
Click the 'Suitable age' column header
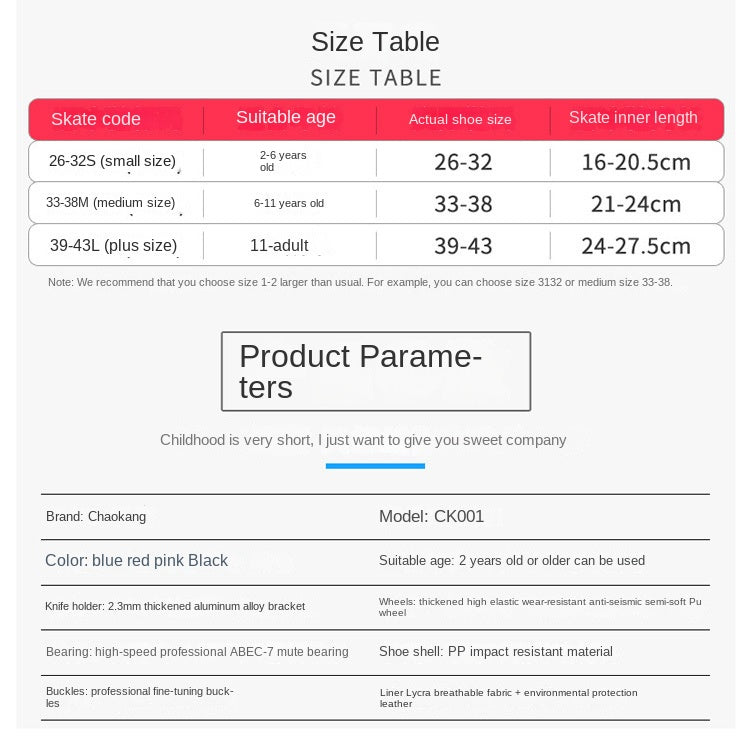click(286, 117)
